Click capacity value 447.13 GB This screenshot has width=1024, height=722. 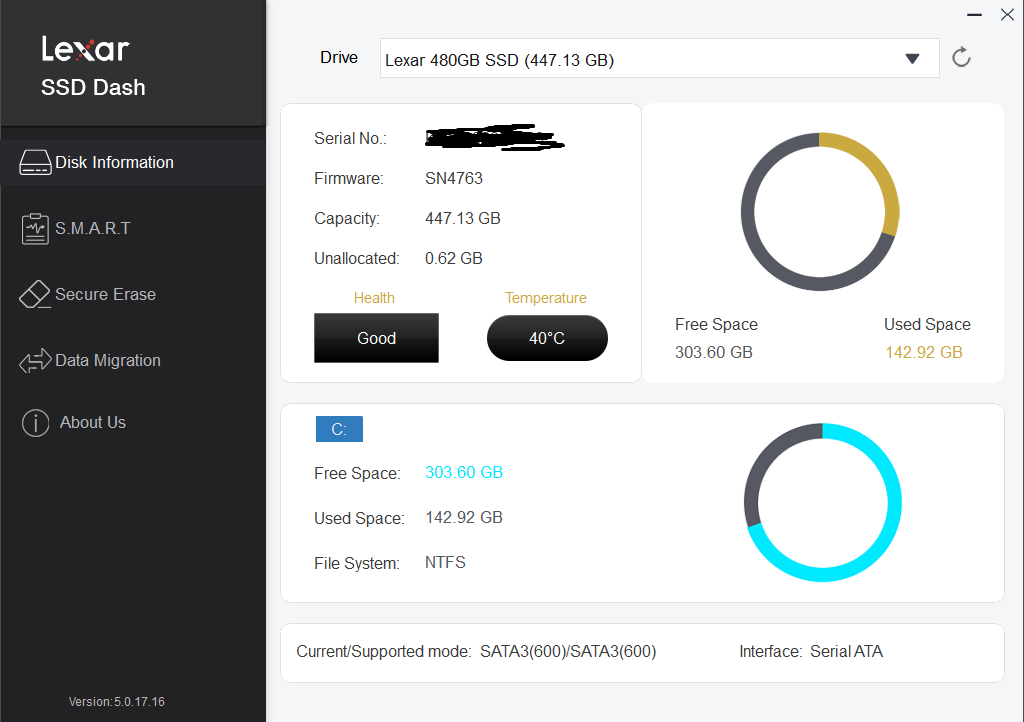tap(462, 218)
